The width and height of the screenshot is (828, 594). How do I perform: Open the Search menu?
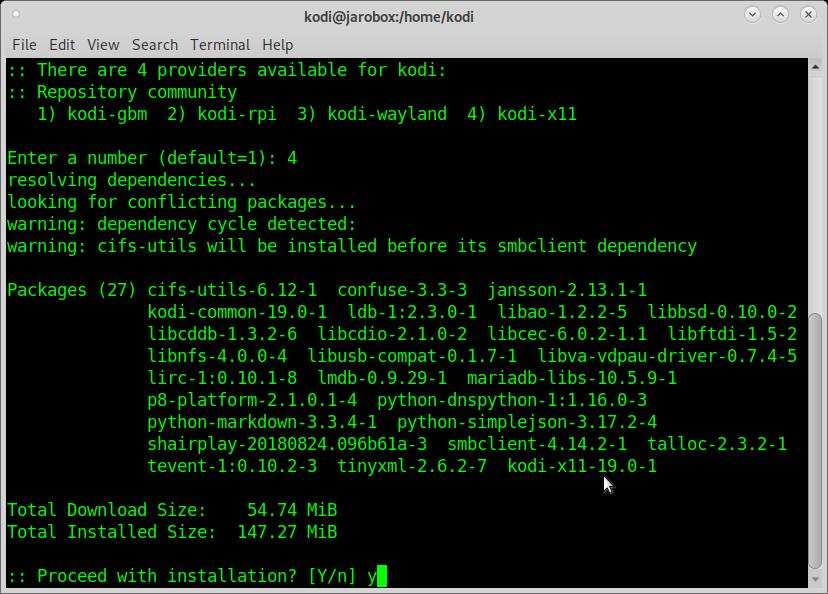coord(154,45)
